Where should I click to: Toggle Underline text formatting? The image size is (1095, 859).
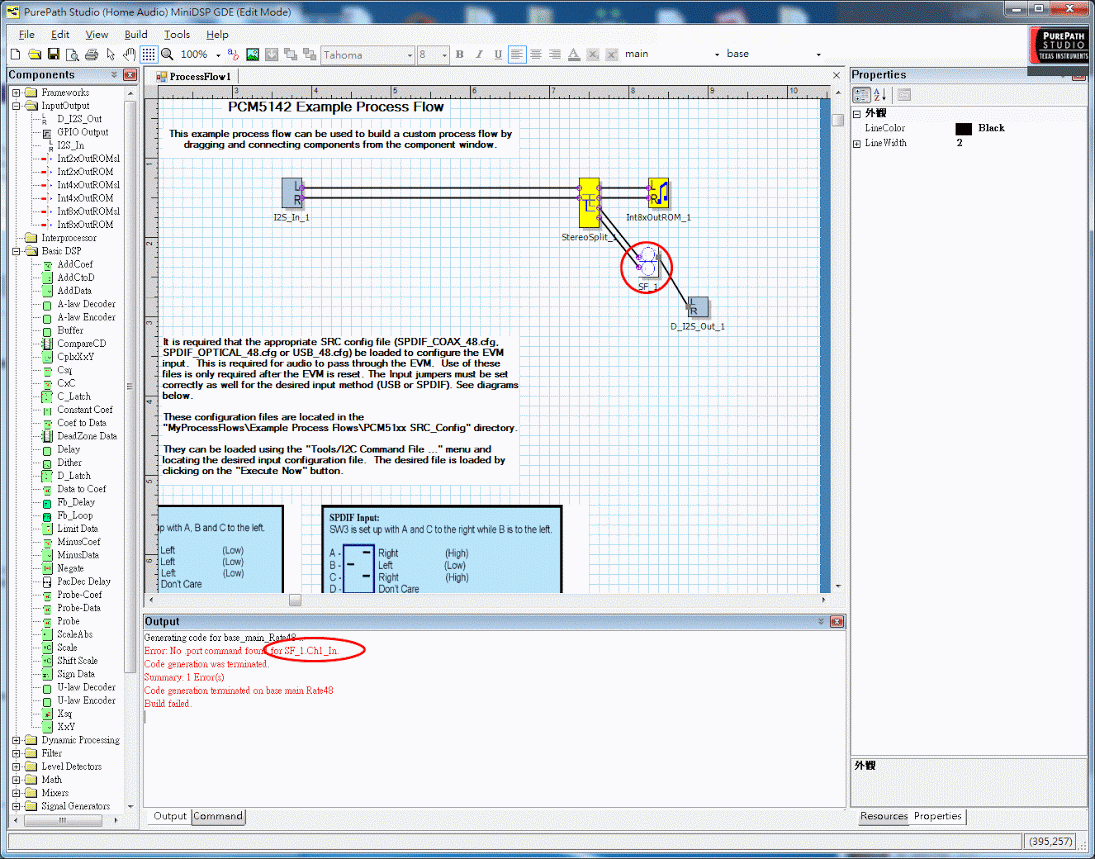498,54
